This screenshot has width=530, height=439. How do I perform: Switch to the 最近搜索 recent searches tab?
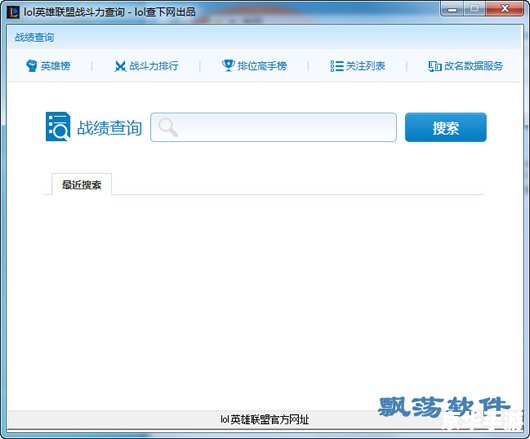(81, 185)
